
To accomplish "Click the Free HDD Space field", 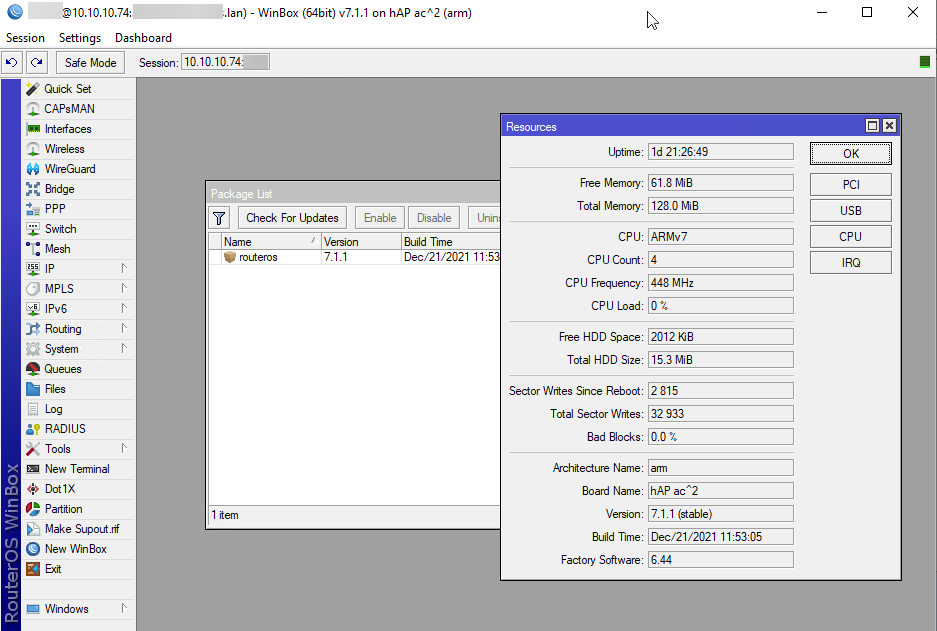I will 721,336.
